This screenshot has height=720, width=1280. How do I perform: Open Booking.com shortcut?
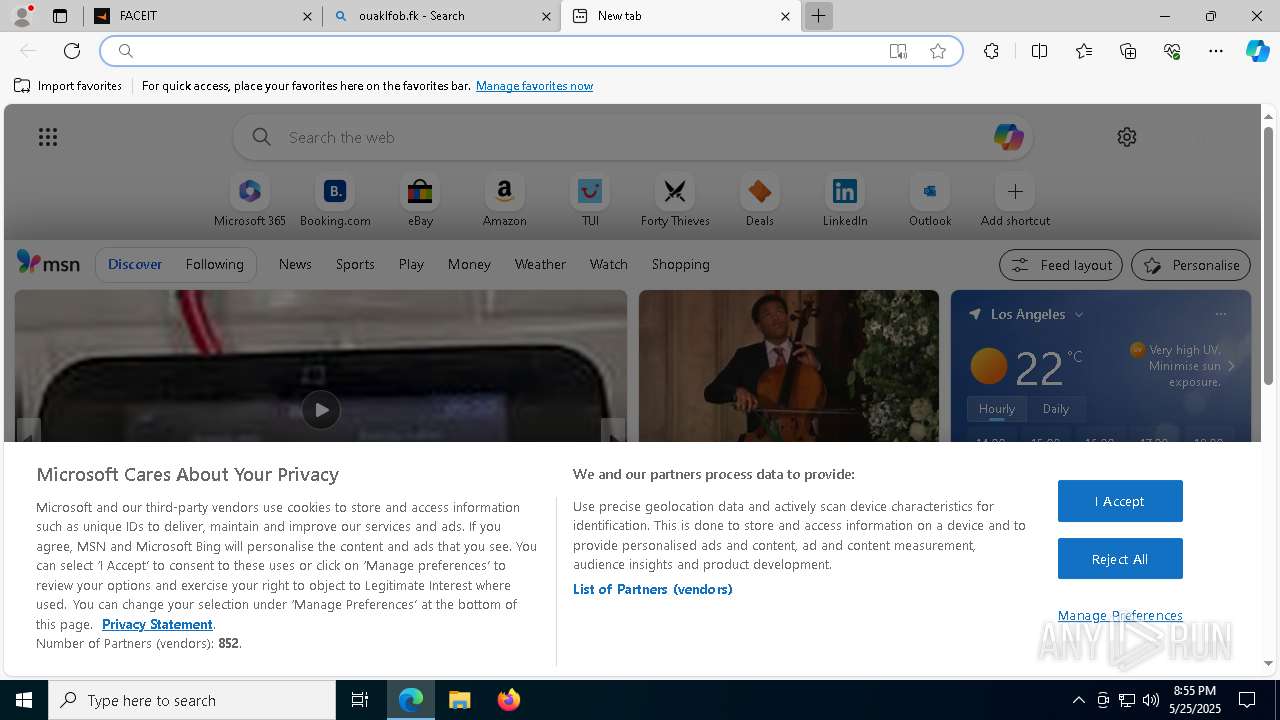click(x=335, y=201)
